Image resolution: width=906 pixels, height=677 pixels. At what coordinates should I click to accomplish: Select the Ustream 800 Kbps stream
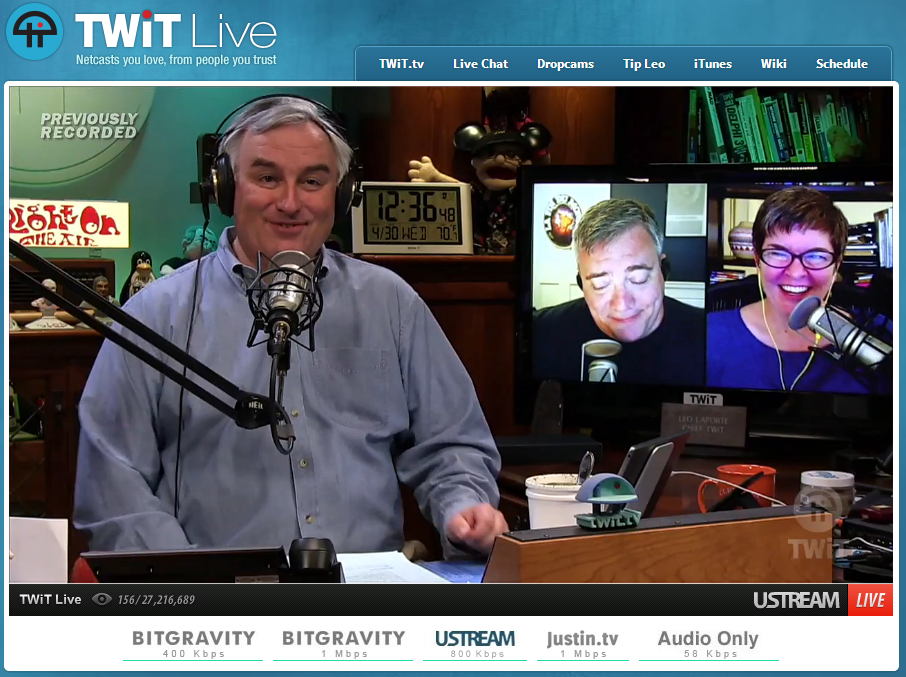pos(475,643)
